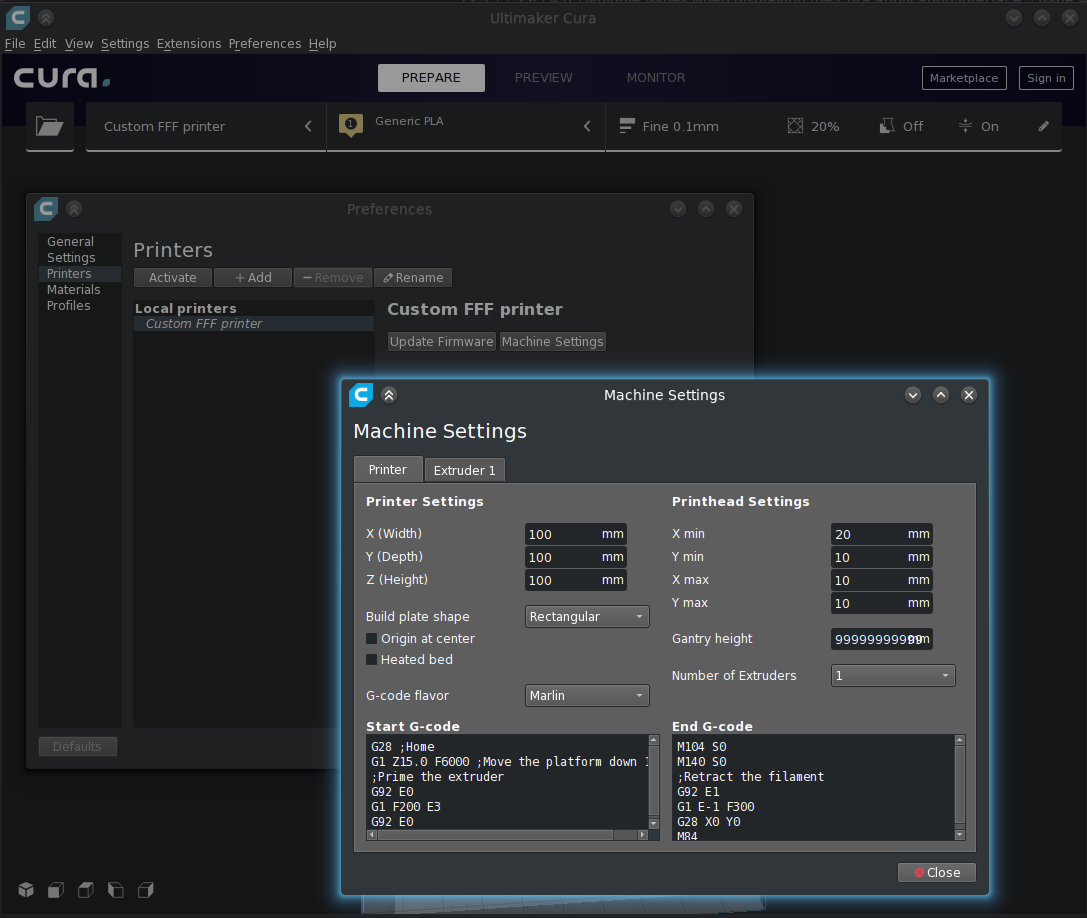Viewport: 1087px width, 918px height.
Task: Select Custom FFF printer in Local printers list
Action: 254,324
